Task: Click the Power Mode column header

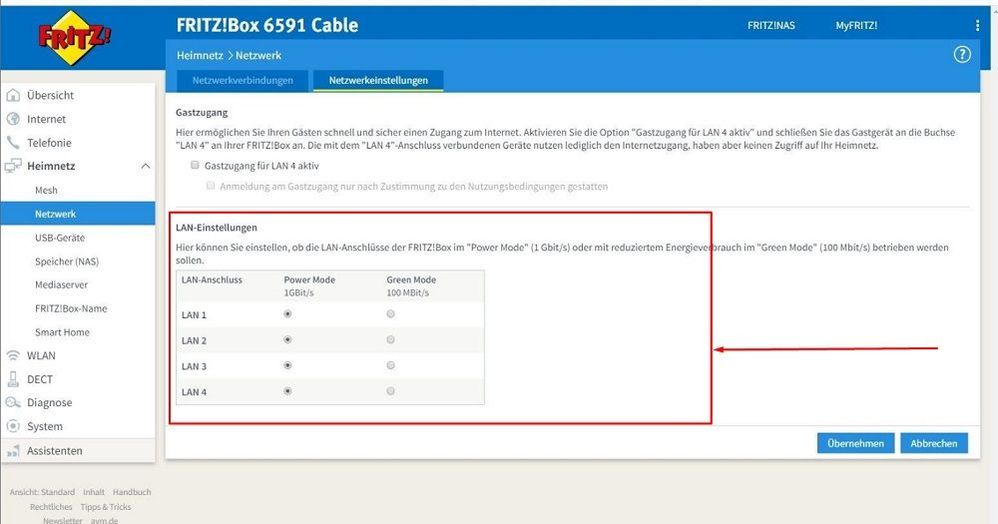Action: click(x=309, y=280)
